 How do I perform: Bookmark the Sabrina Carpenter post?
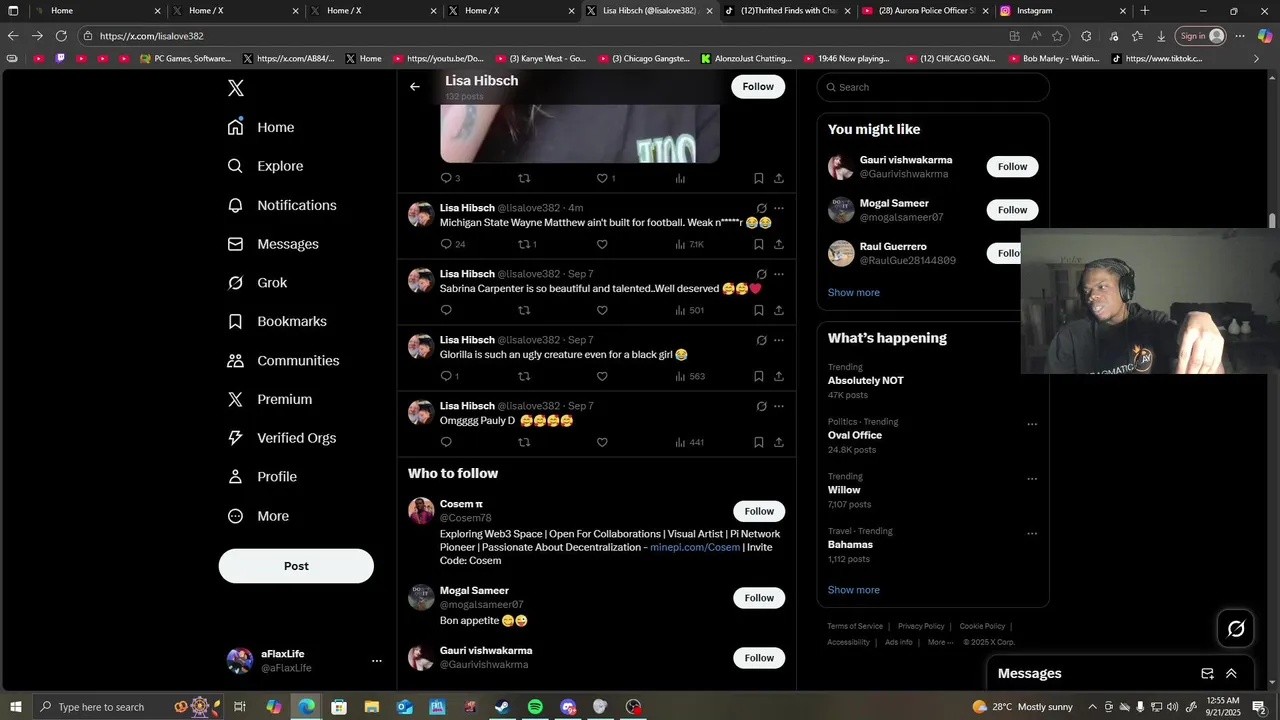click(x=758, y=310)
